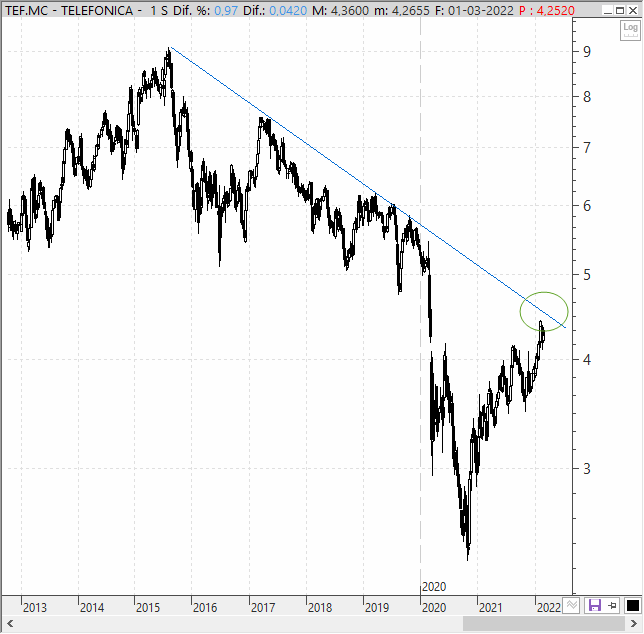
Task: Open the black color swatch
Action: coord(632,605)
